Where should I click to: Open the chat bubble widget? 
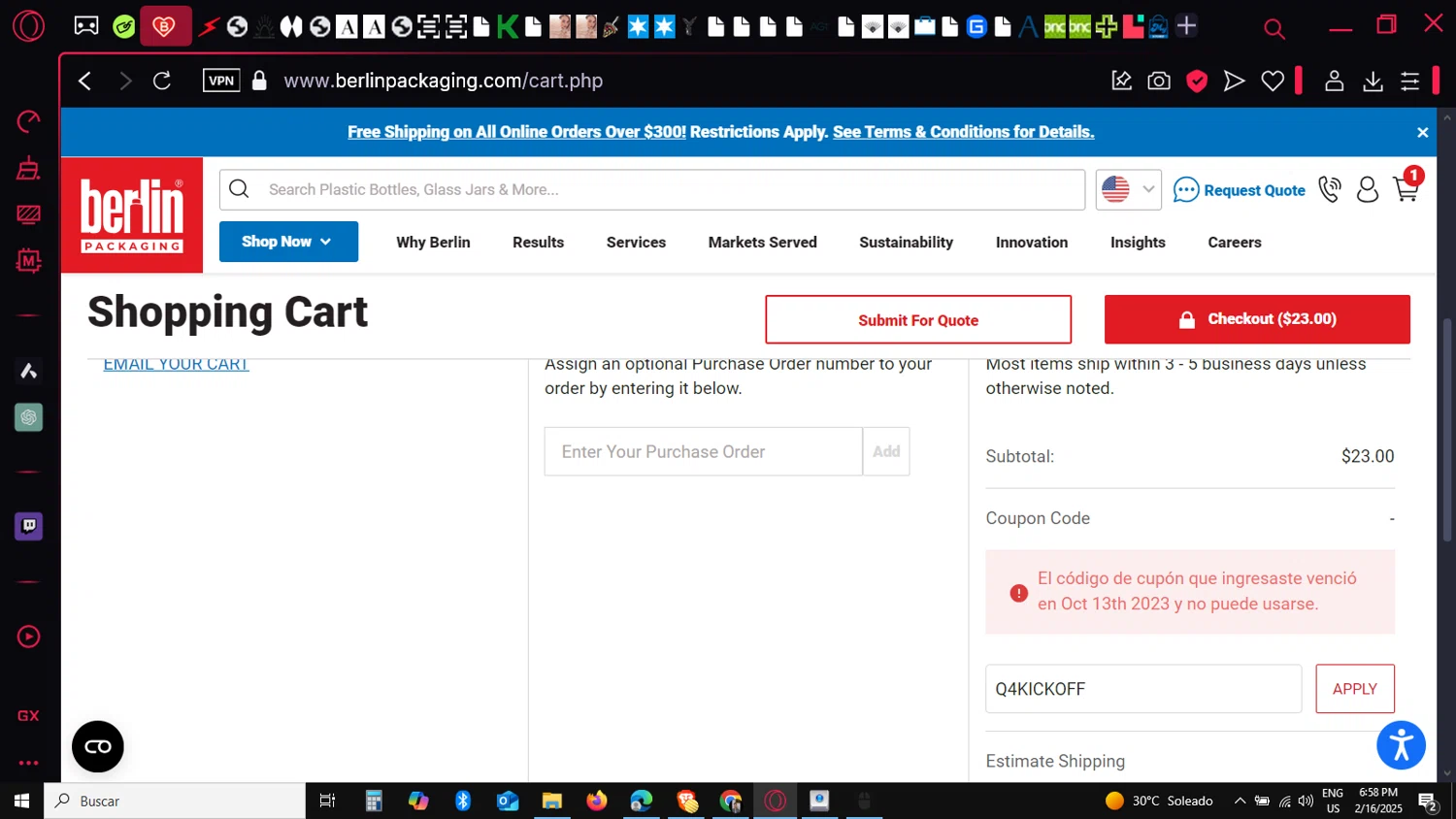click(x=98, y=746)
